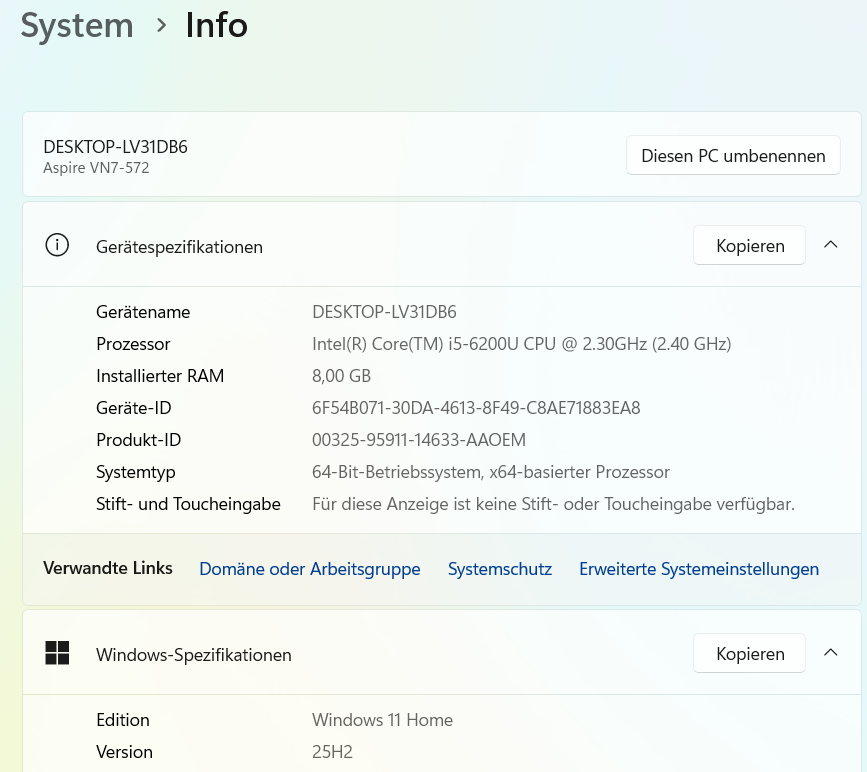The width and height of the screenshot is (867, 772).
Task: Select the Gerätename value DESKTOP-LV31DB6
Action: pos(384,312)
